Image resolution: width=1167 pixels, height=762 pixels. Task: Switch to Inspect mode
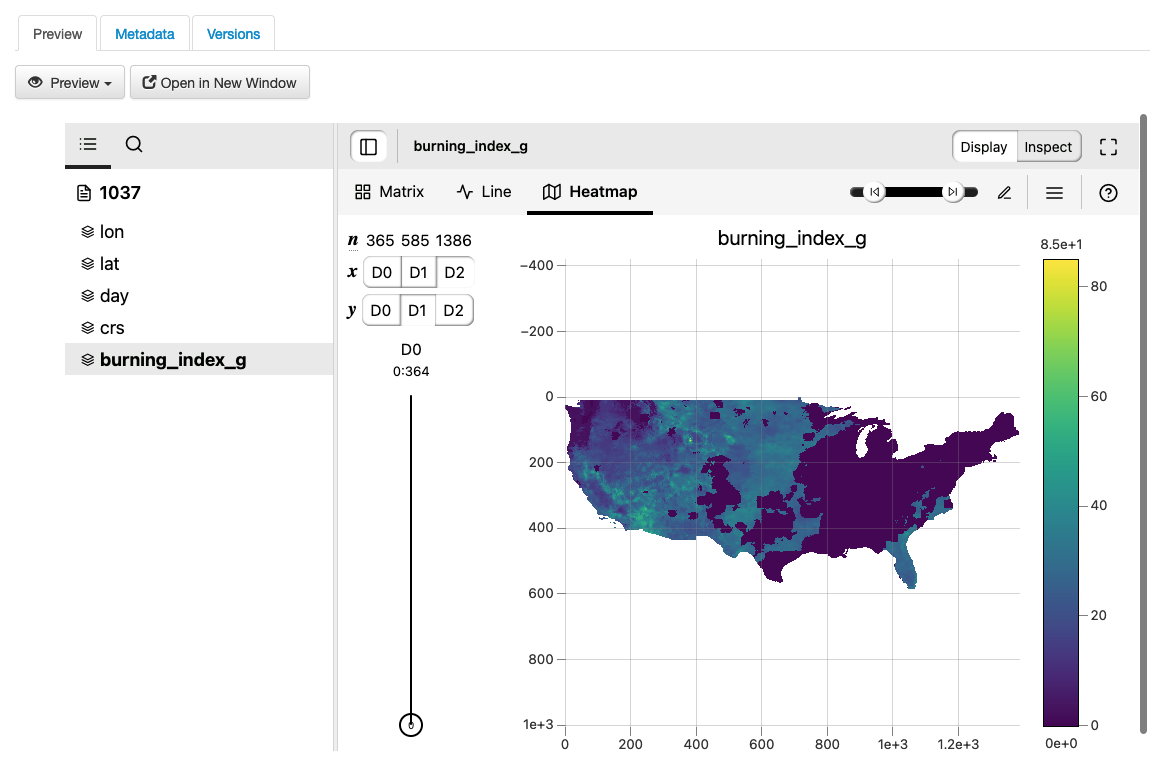point(1048,147)
